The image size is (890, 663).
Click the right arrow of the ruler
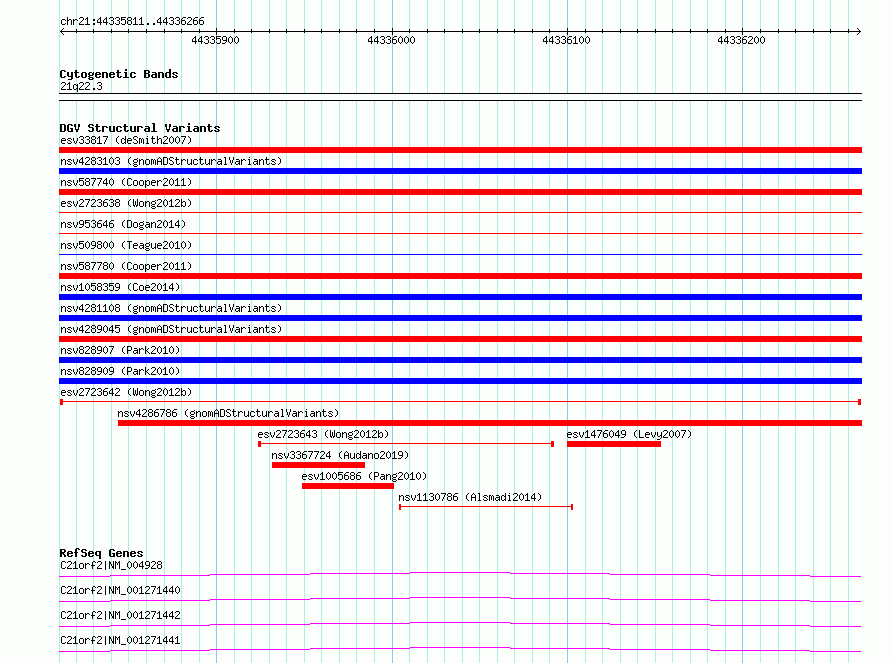coord(858,31)
